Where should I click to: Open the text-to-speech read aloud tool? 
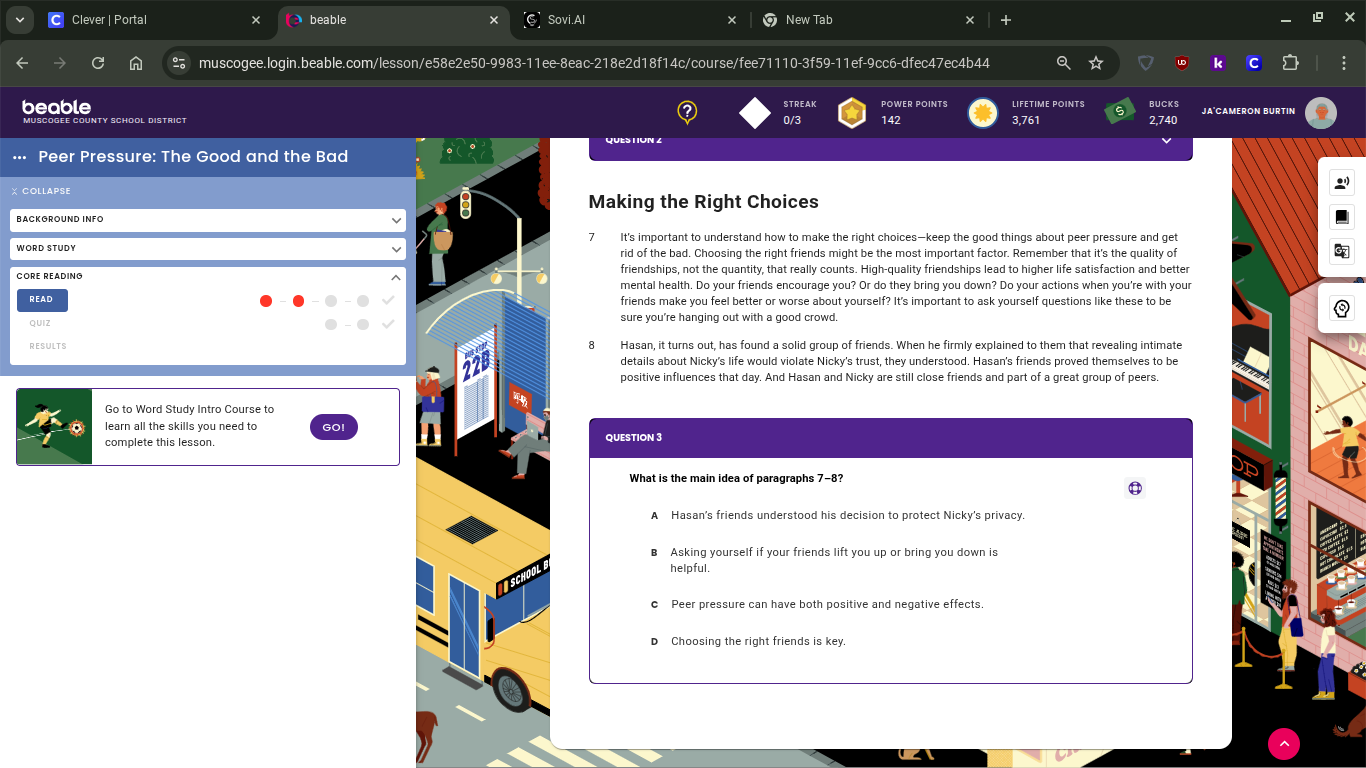pyautogui.click(x=1341, y=183)
